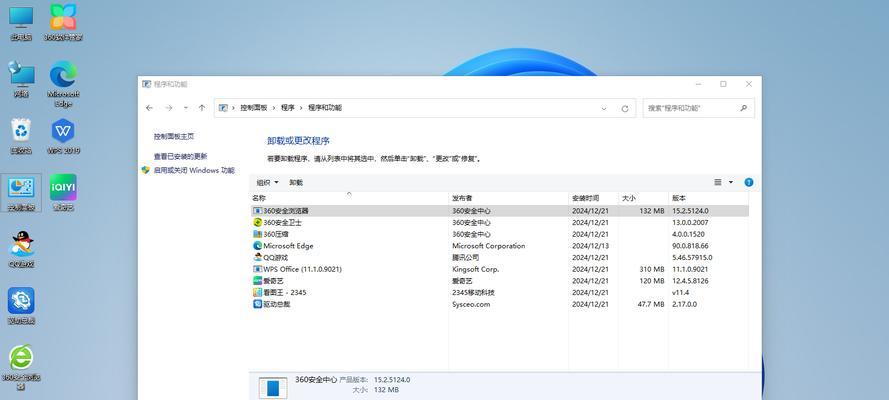889x400 pixels.
Task: Open the iQIYI desktop shortcut
Action: [63, 193]
